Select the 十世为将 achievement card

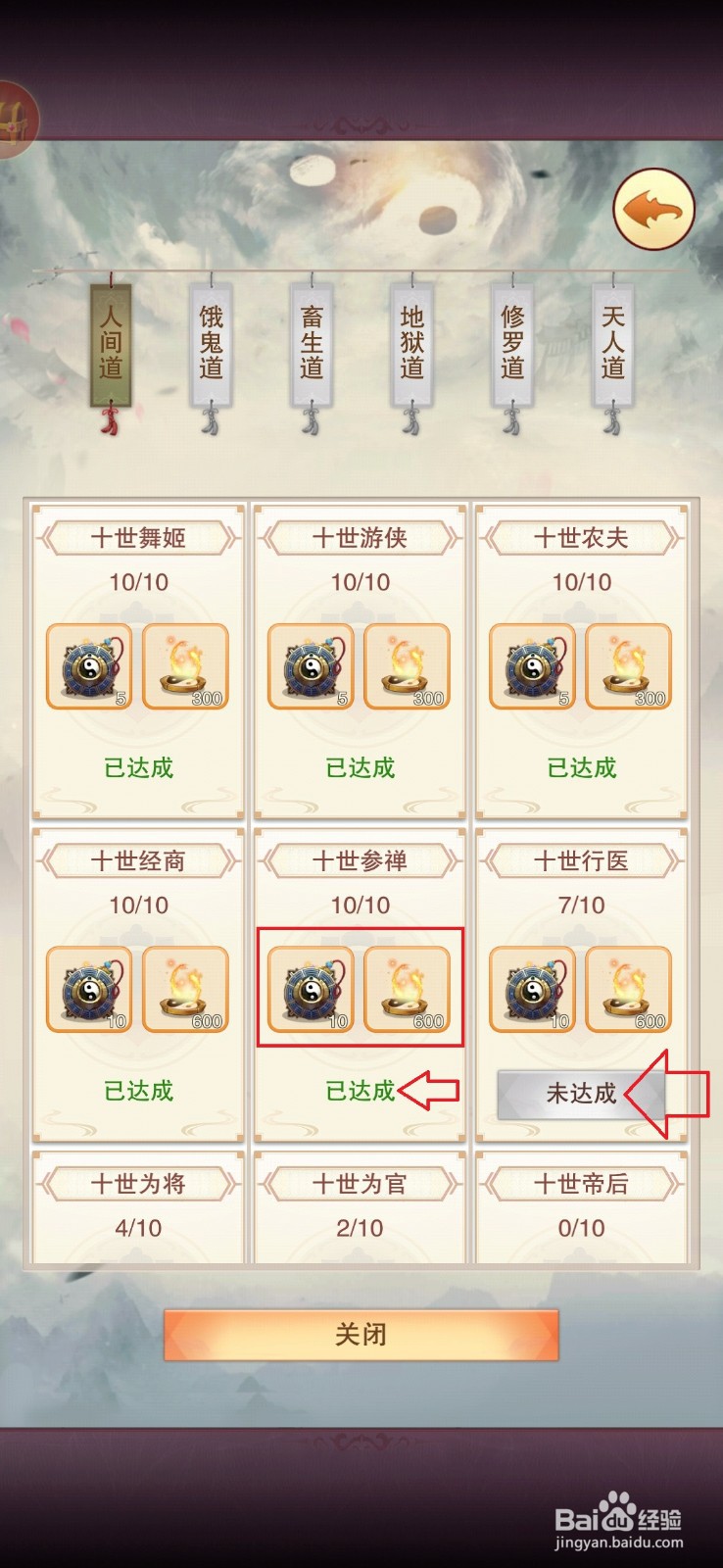point(138,1207)
